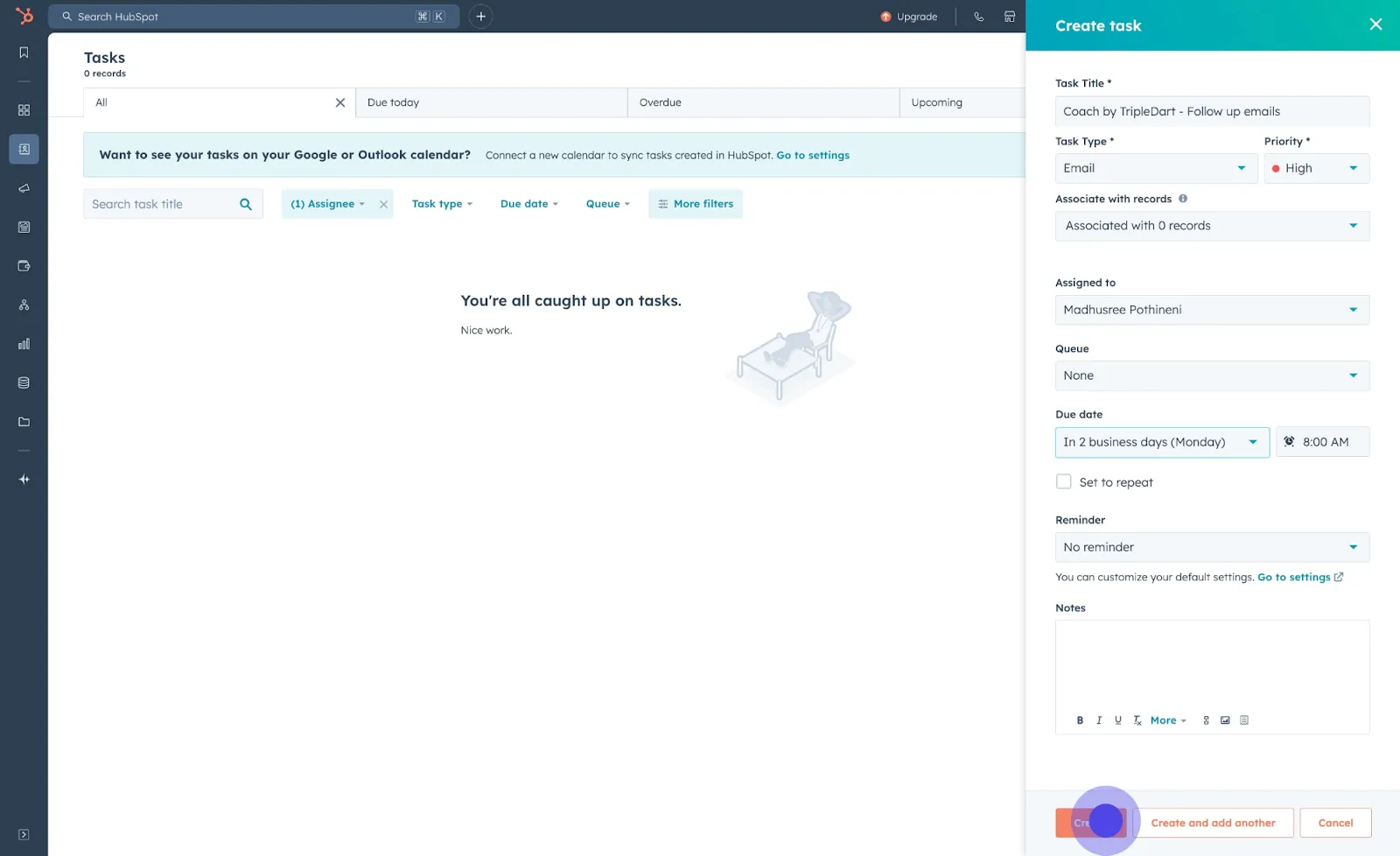1400x856 pixels.
Task: Close the All tab
Action: 340,102
